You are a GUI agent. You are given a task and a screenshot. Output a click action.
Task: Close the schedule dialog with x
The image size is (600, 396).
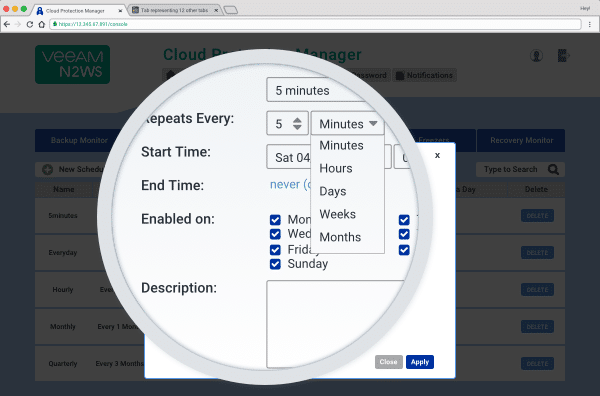[x=437, y=155]
